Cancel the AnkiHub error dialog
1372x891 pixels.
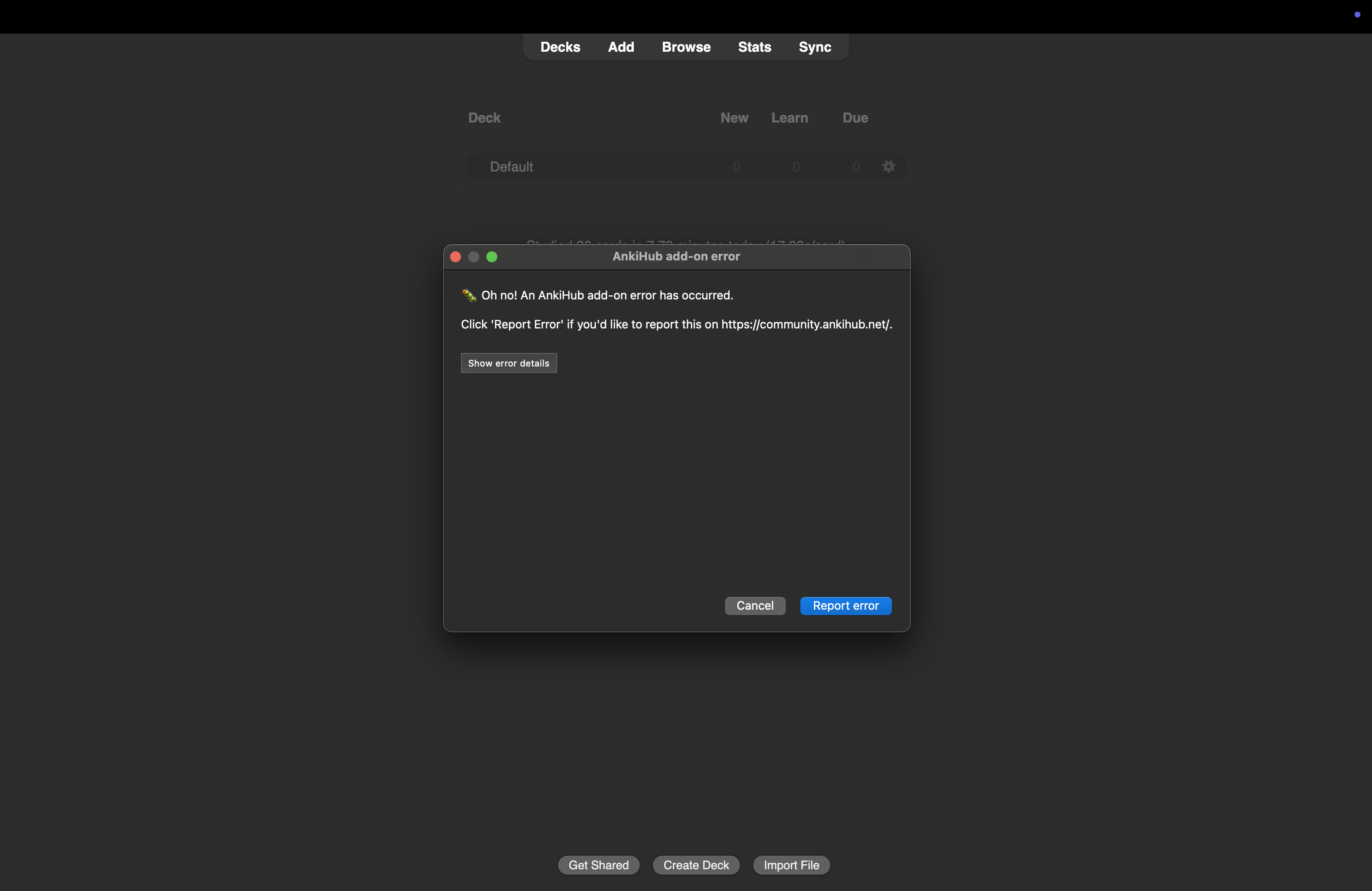(755, 606)
